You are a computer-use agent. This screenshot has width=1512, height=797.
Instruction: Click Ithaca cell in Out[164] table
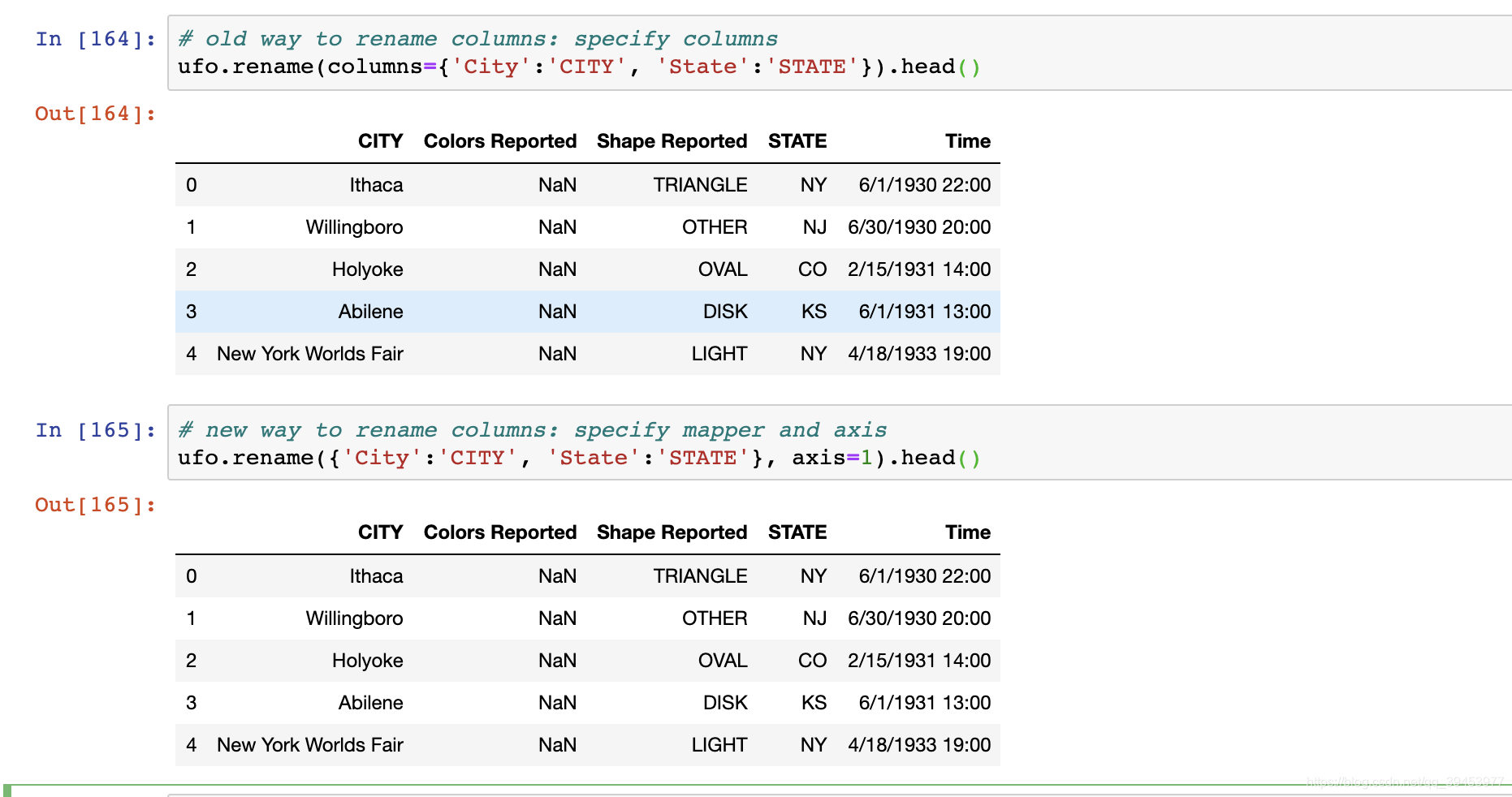pyautogui.click(x=377, y=185)
